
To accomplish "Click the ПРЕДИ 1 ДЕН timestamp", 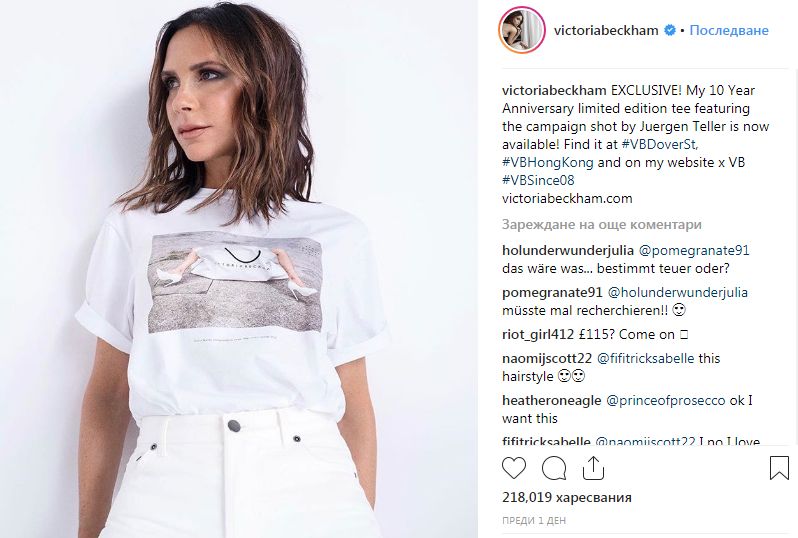I will 534,521.
